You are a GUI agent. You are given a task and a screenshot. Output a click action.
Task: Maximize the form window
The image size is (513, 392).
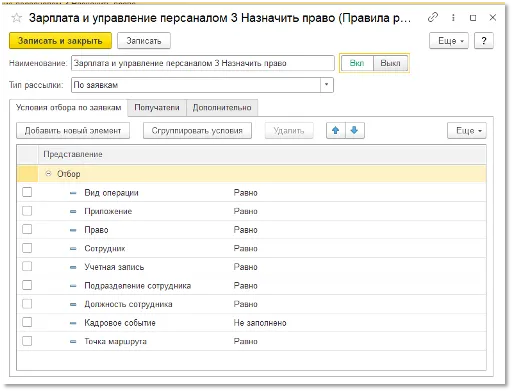click(473, 18)
